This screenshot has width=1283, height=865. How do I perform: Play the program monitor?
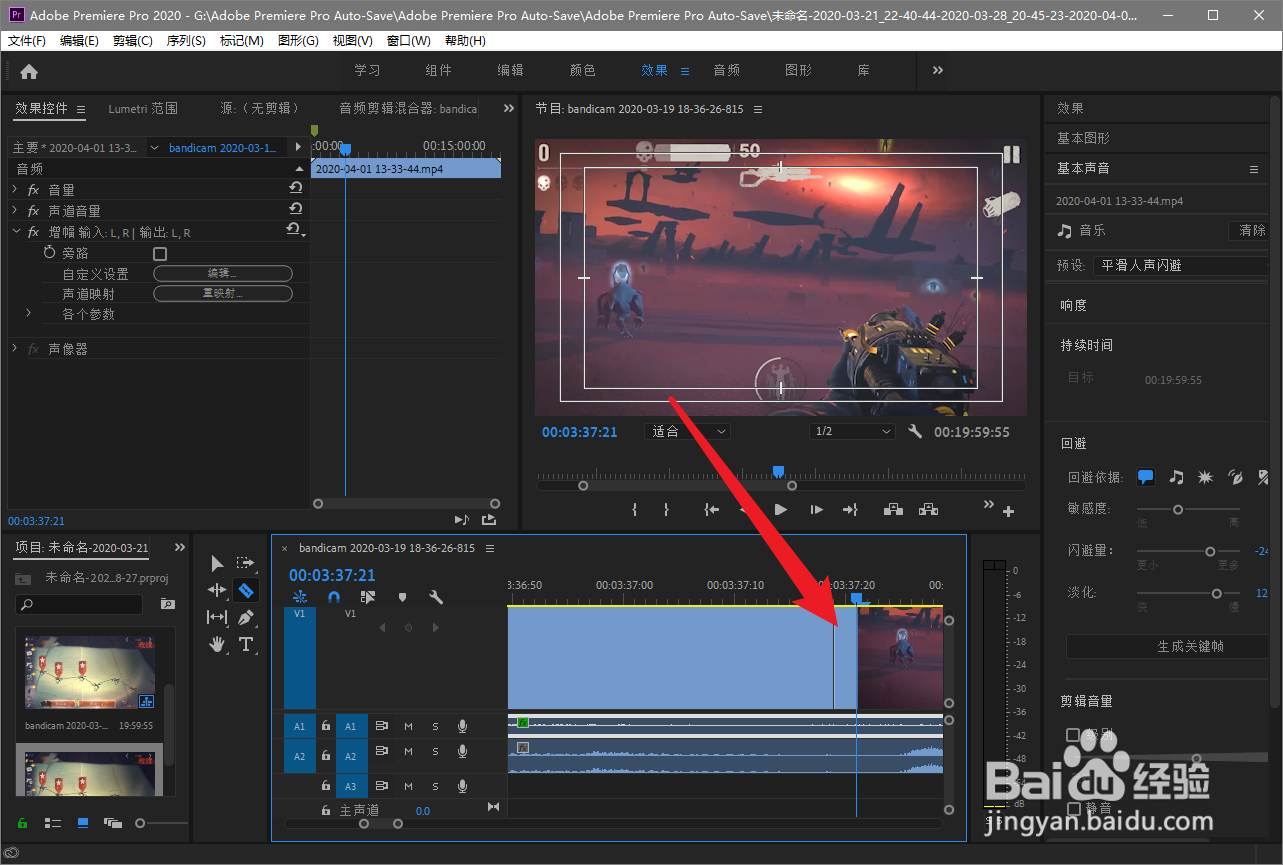click(x=781, y=510)
